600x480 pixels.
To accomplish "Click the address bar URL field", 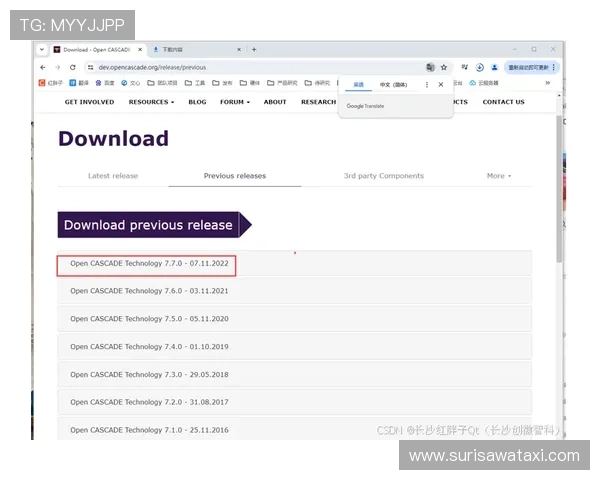I will (250, 67).
